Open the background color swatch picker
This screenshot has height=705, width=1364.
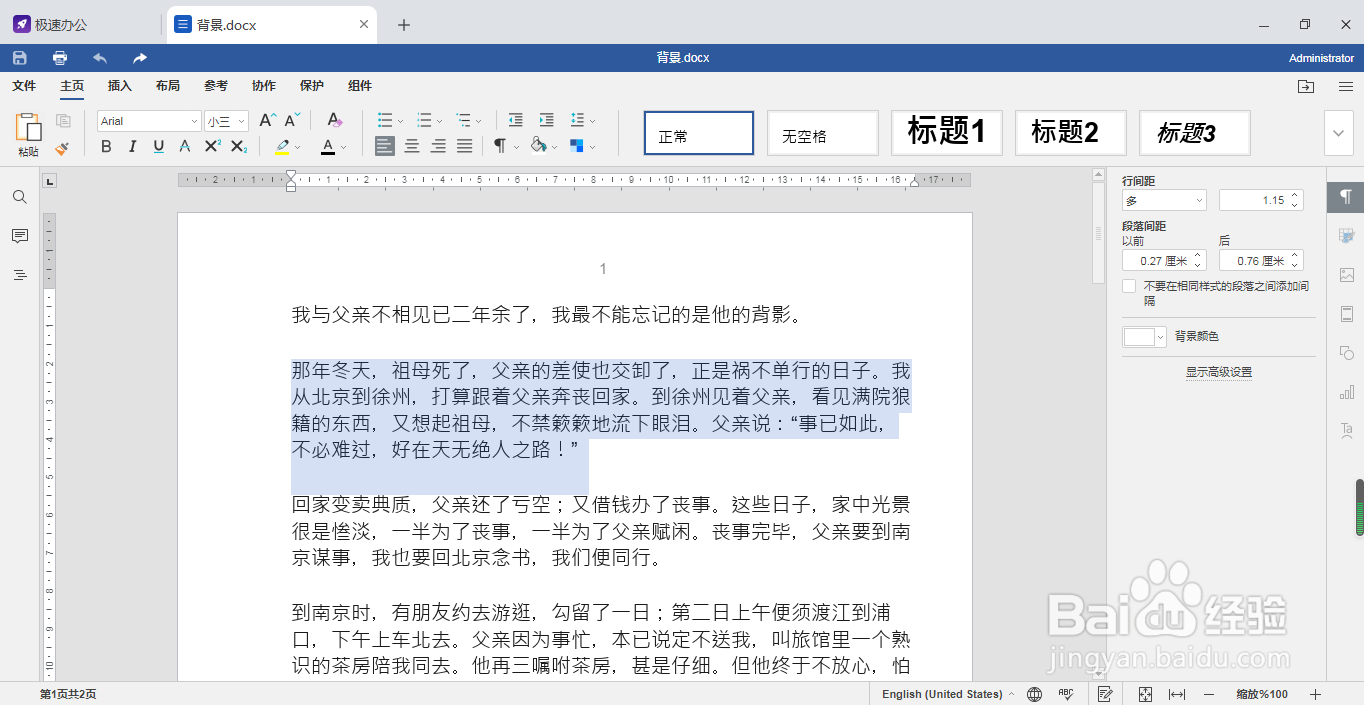click(1145, 337)
